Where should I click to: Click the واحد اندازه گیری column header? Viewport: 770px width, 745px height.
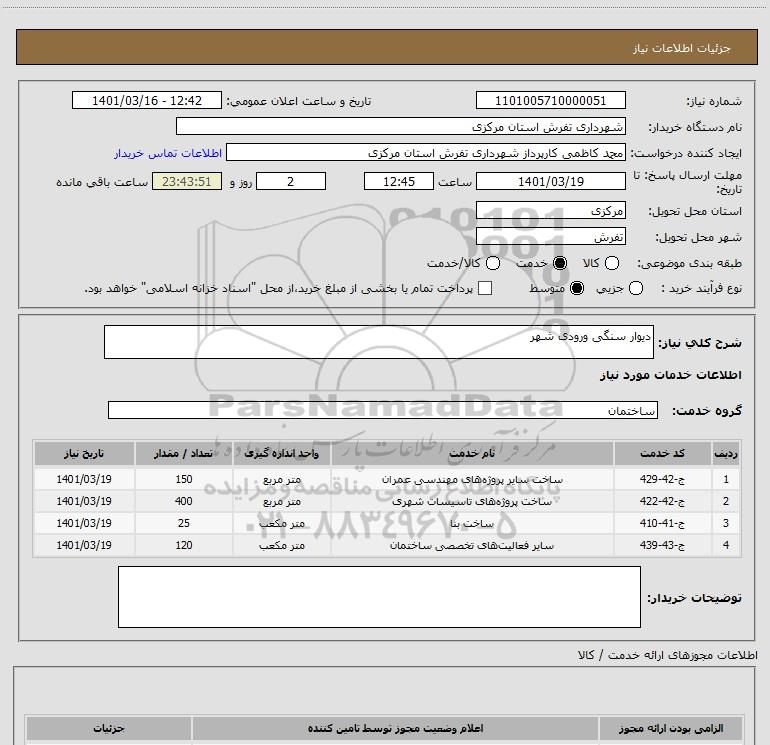click(x=282, y=453)
